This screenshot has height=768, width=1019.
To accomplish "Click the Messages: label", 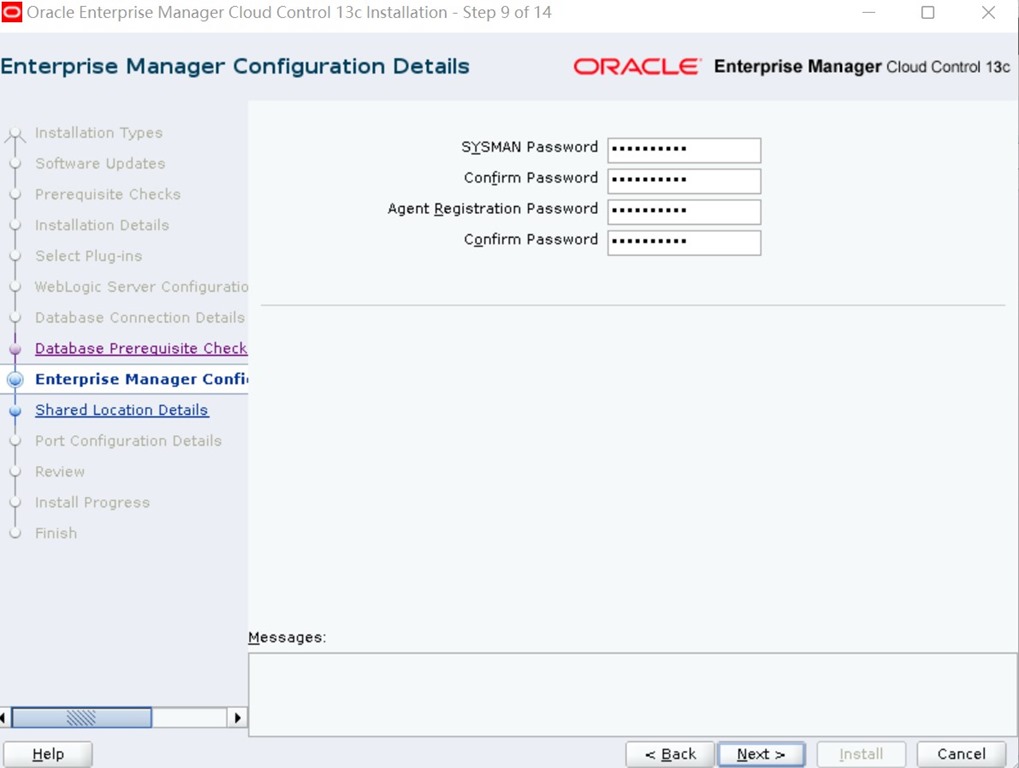I will (x=287, y=637).
